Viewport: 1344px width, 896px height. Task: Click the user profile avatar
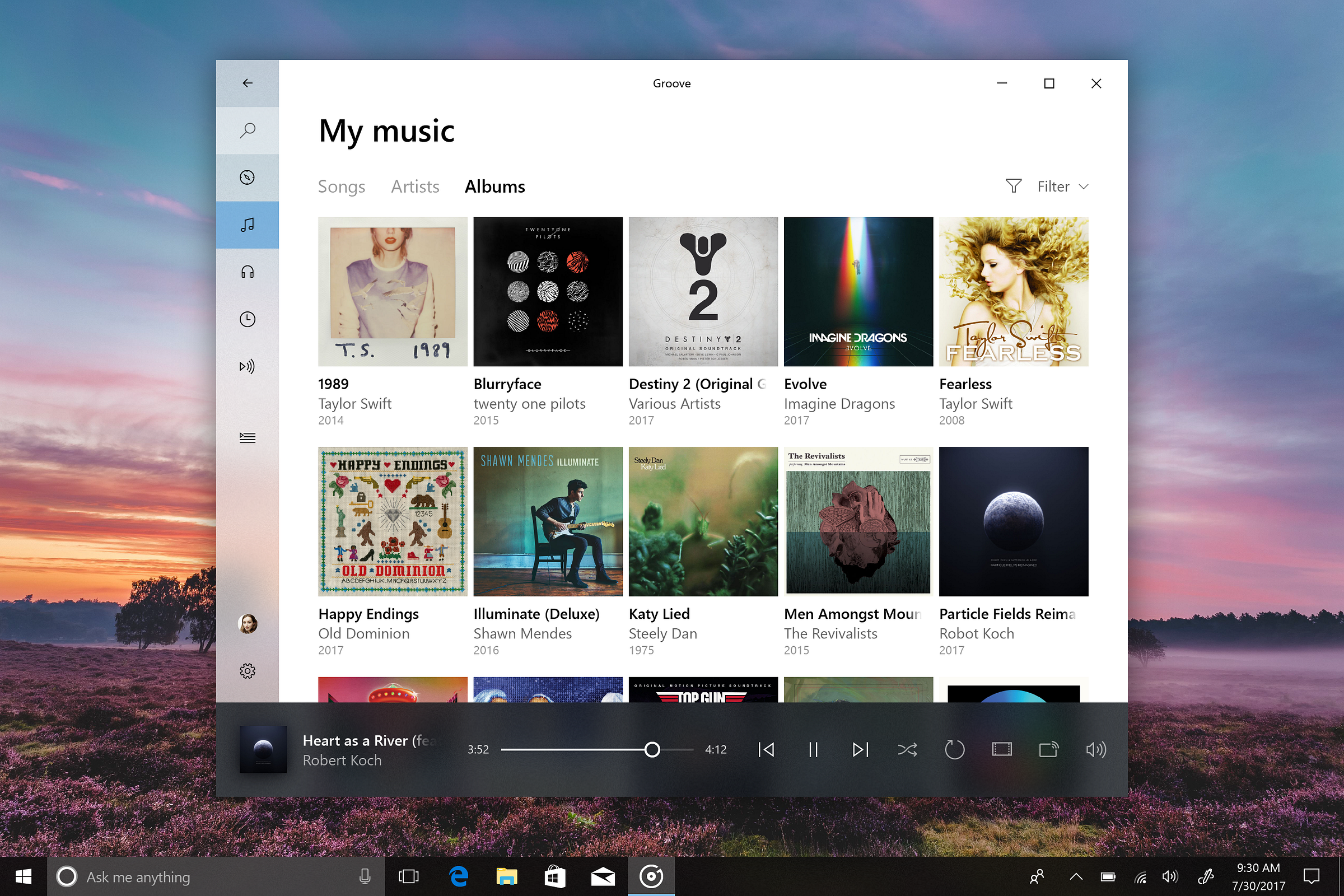pyautogui.click(x=248, y=623)
